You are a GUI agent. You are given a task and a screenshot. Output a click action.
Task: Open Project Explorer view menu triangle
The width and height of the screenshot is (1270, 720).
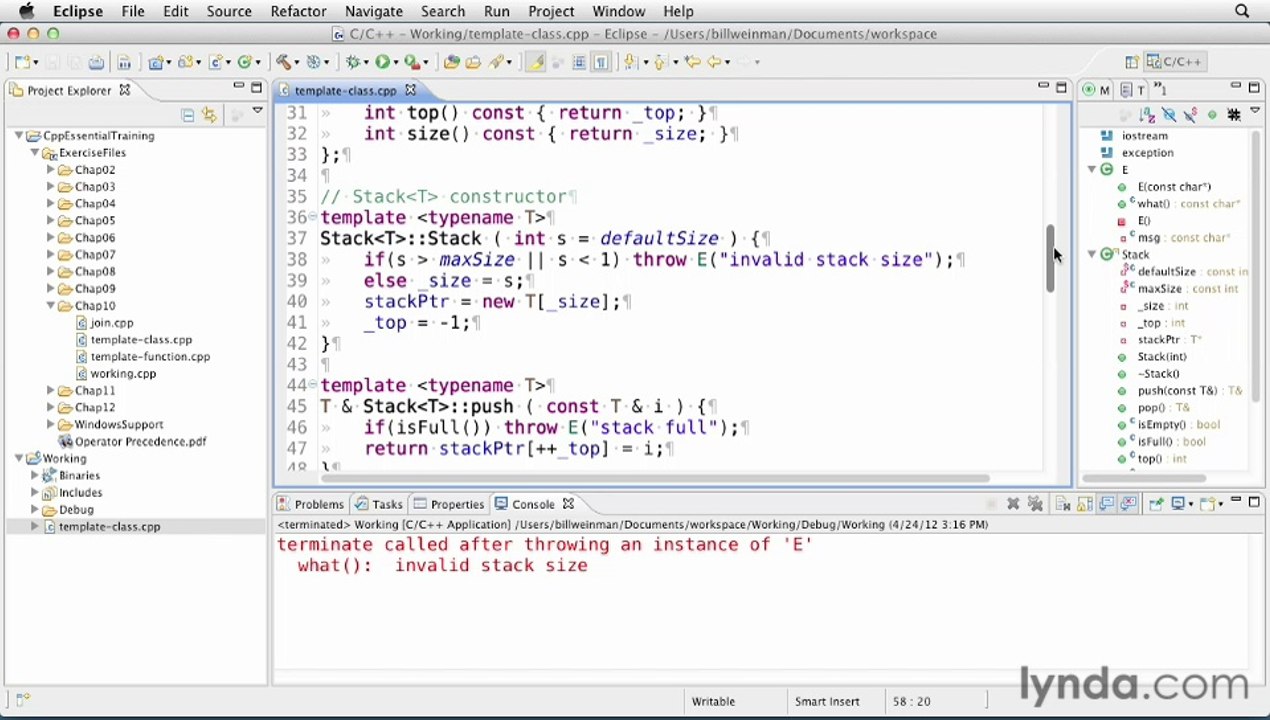pyautogui.click(x=257, y=111)
